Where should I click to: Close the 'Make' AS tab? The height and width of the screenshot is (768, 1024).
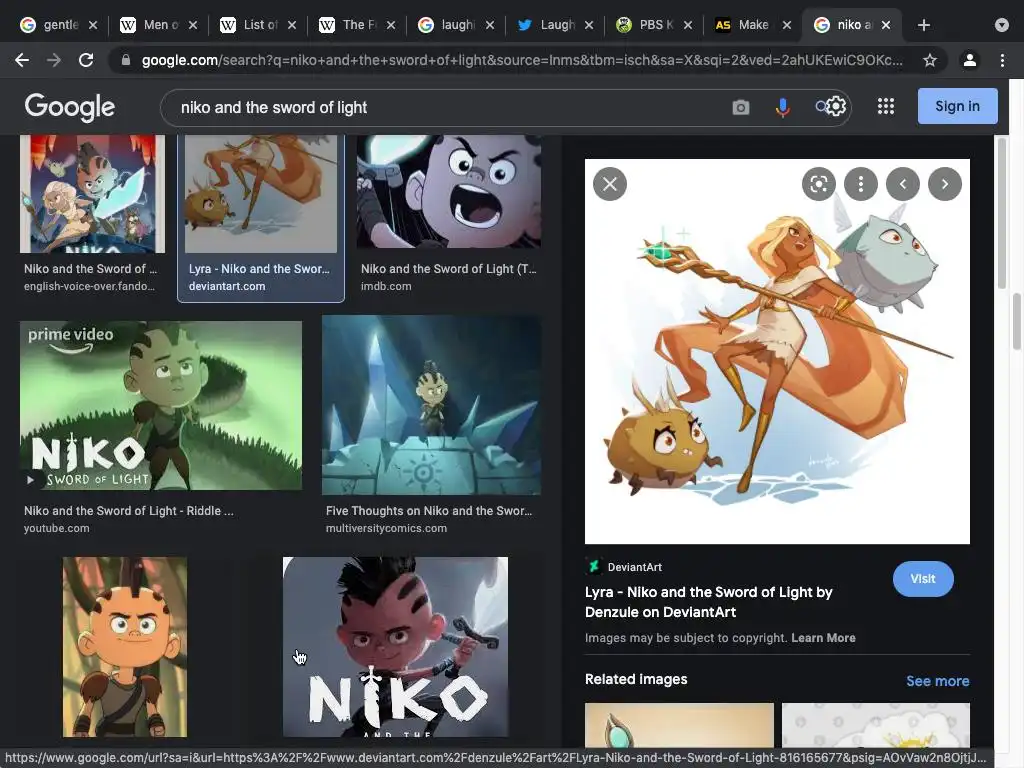pyautogui.click(x=787, y=25)
